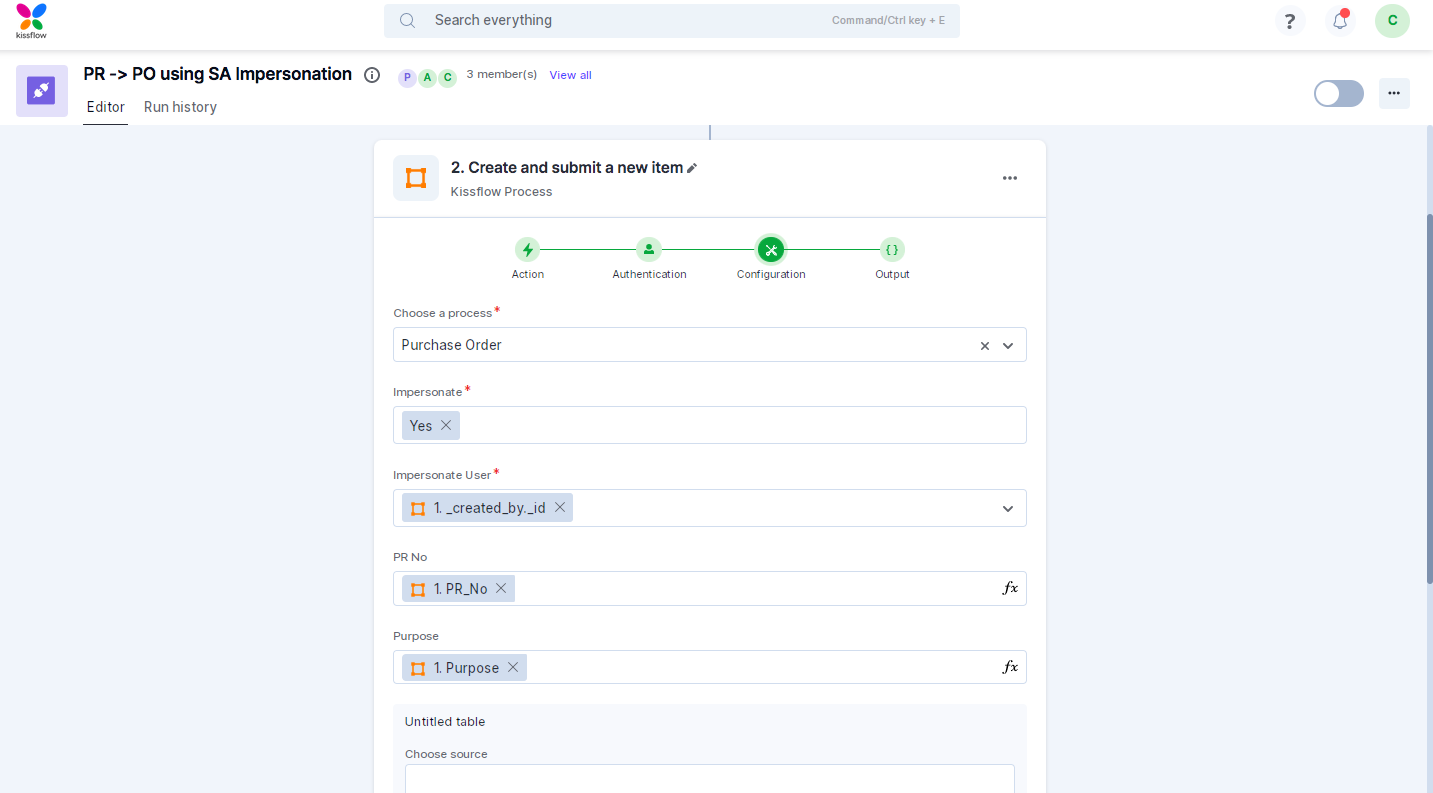This screenshot has width=1433, height=793.
Task: Edit the step name pencil icon
Action: tap(692, 168)
